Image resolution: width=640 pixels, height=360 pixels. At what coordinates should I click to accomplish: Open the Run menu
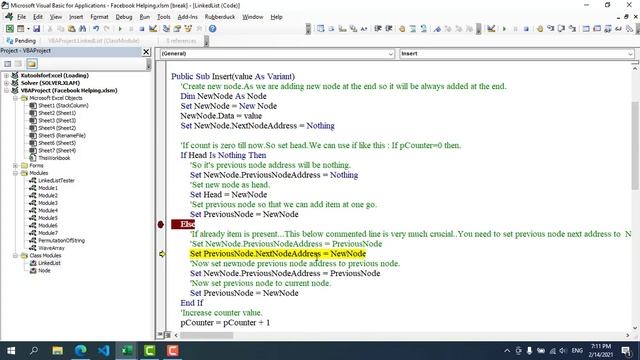[144, 17]
